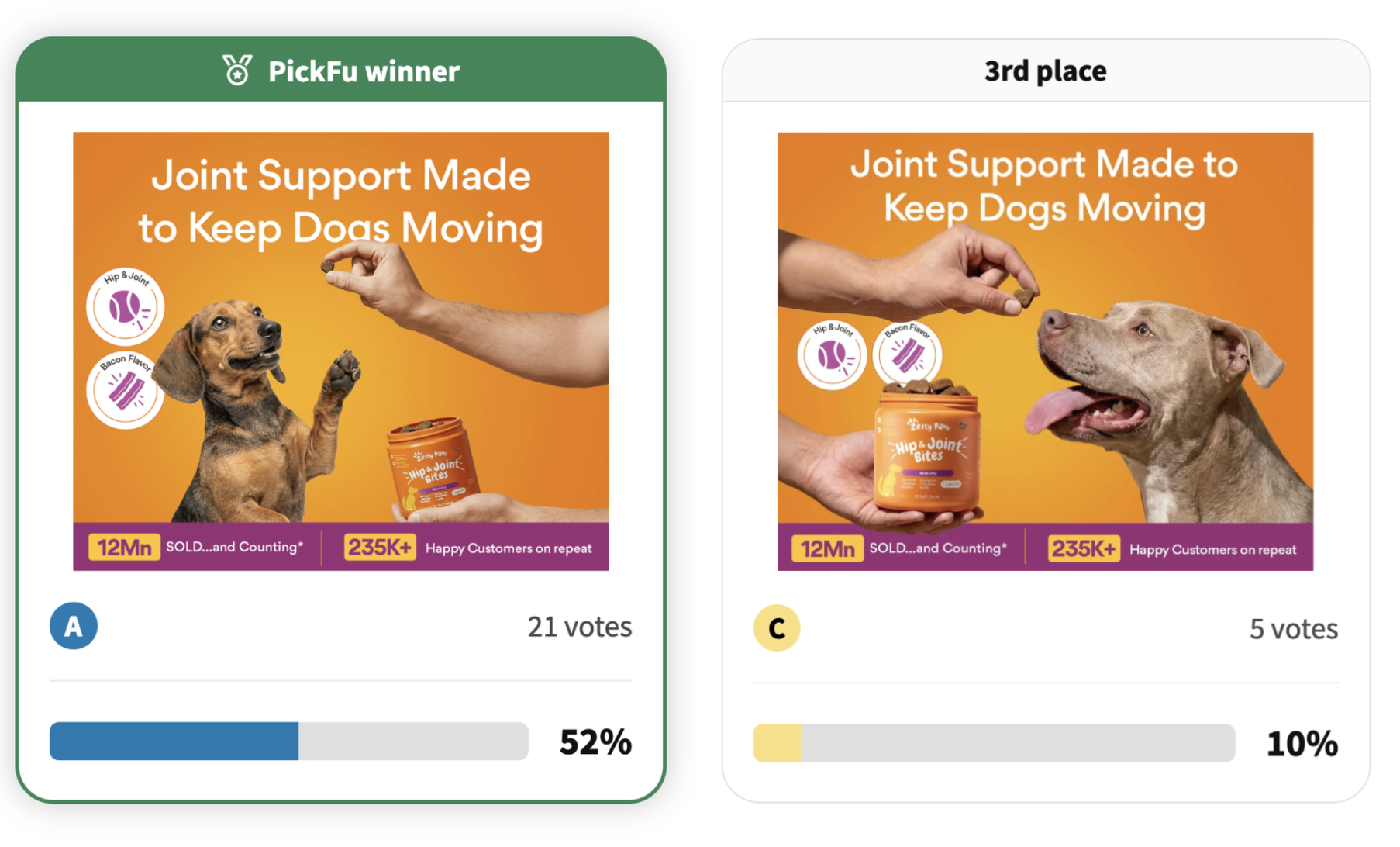Screen dimensions: 1400x847
Task: Open the 3rd place header
Action: tap(1045, 70)
